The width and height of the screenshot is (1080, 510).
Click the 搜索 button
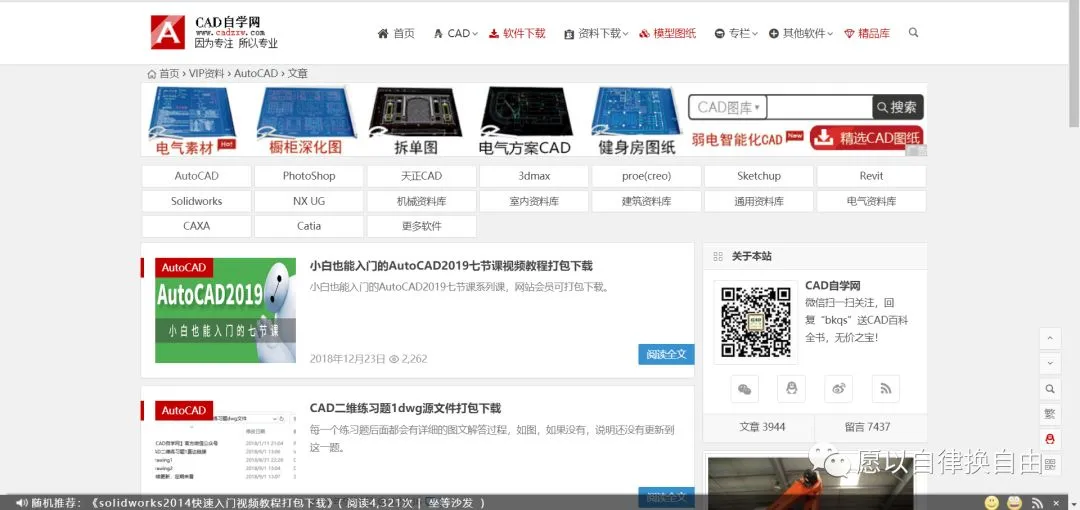897,108
